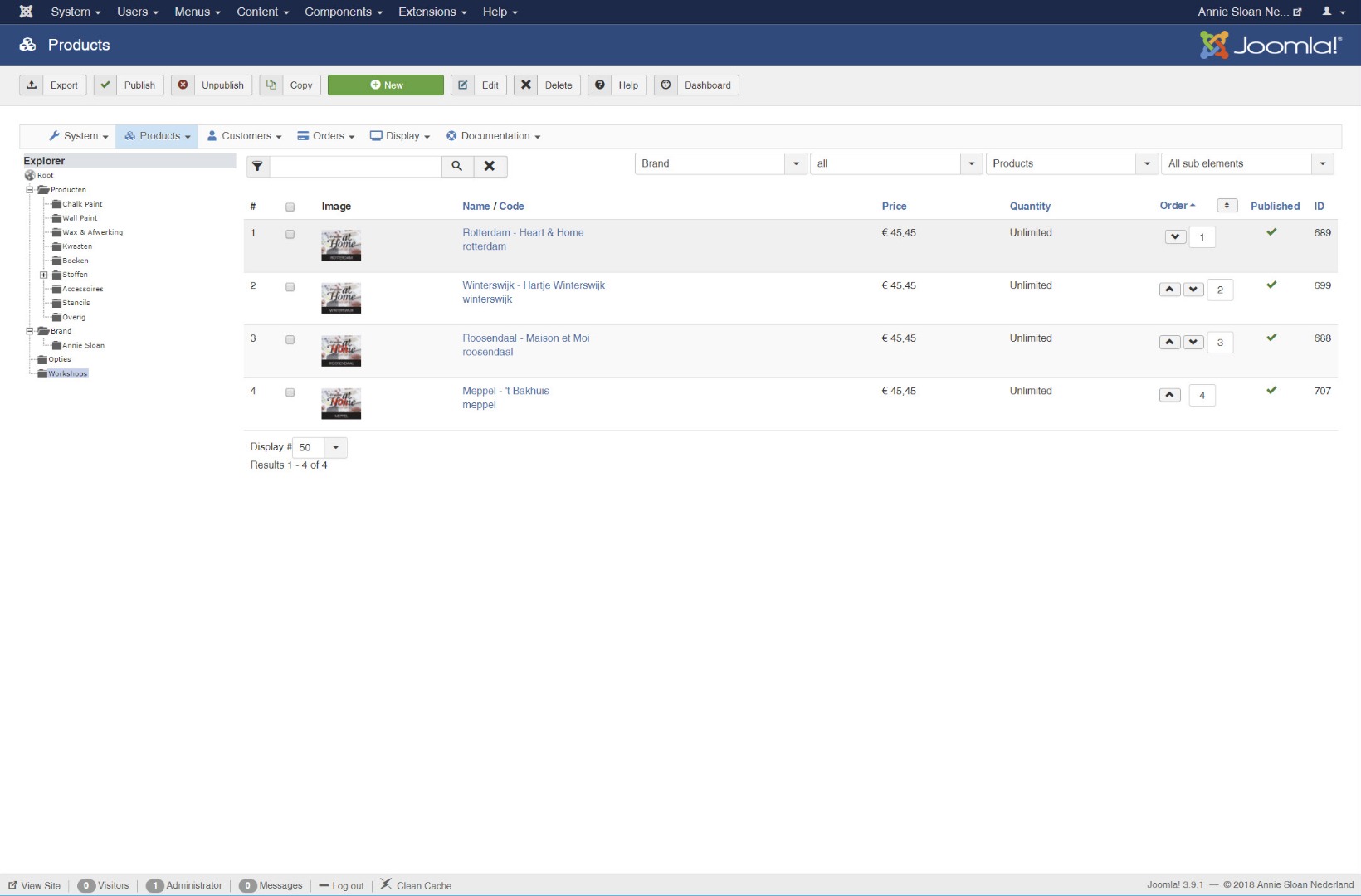Open Rotterdam - Heart & Home product
Image resolution: width=1361 pixels, height=896 pixels.
tap(523, 233)
